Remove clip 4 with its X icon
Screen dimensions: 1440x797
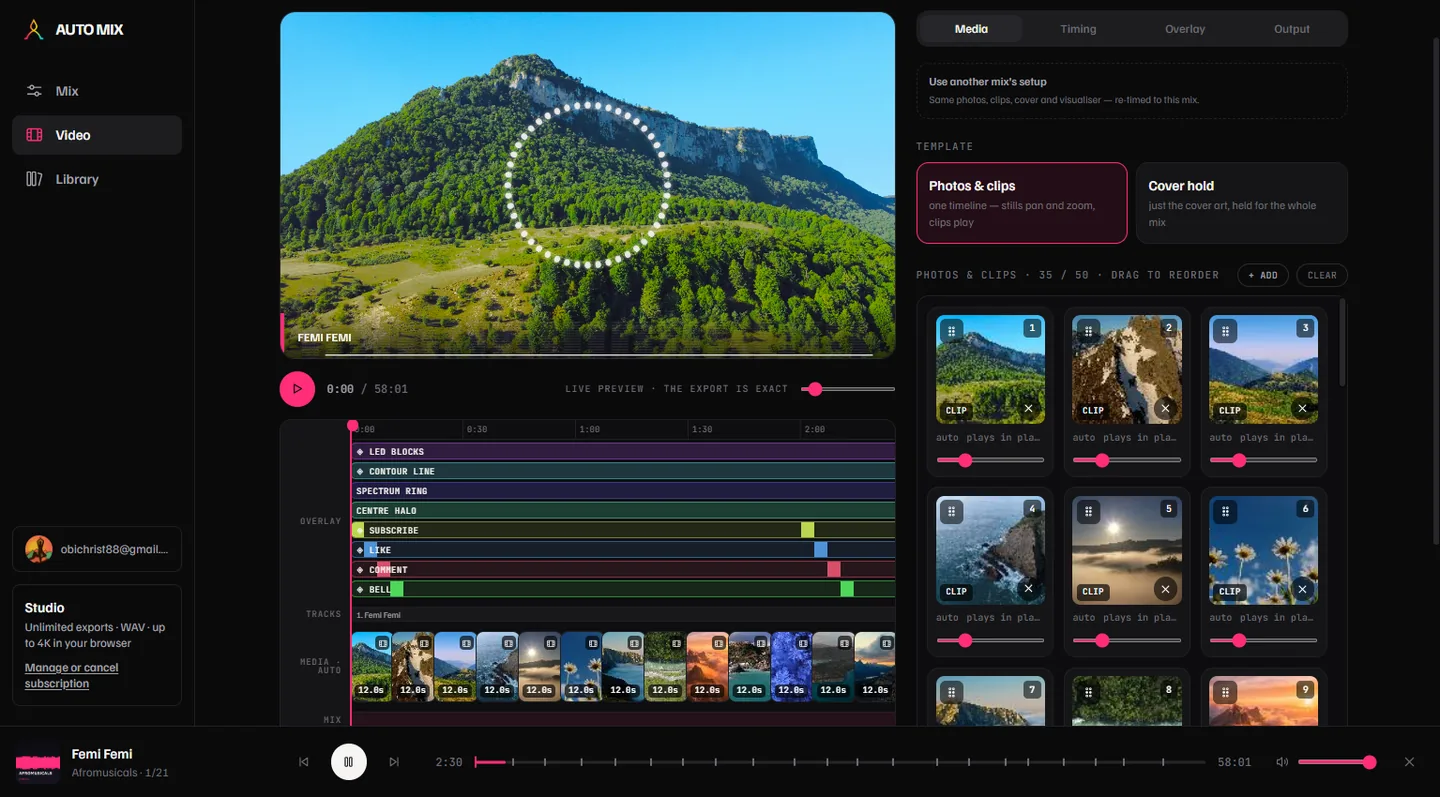[x=1028, y=590]
